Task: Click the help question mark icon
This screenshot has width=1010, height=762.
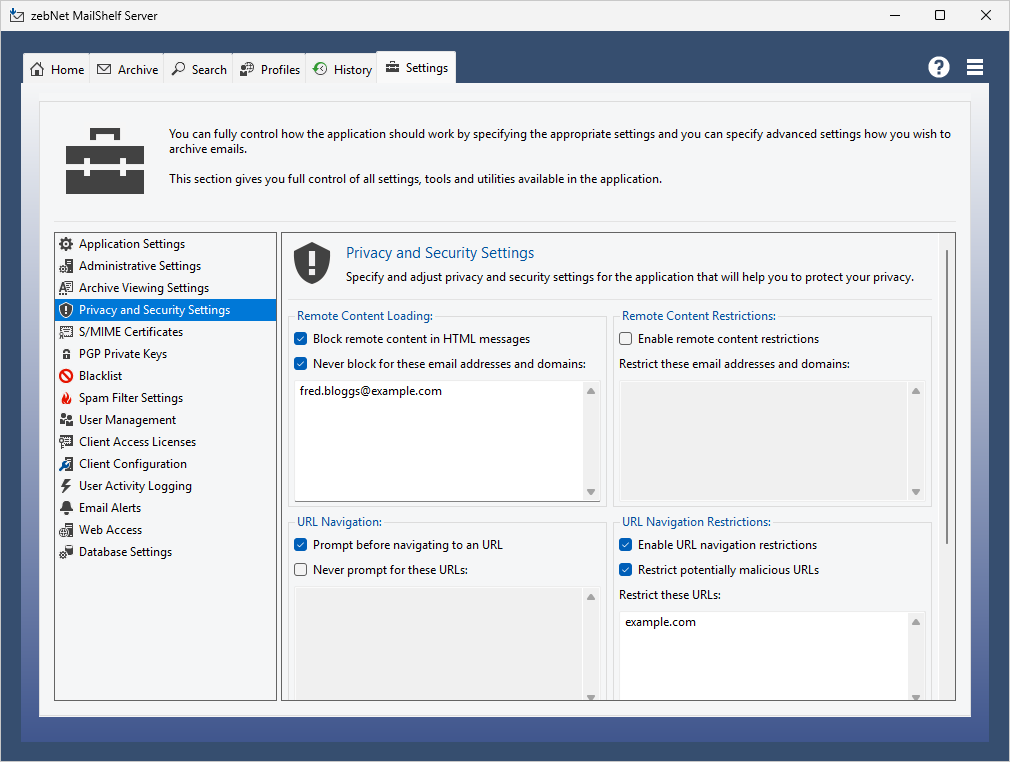Action: coord(938,67)
